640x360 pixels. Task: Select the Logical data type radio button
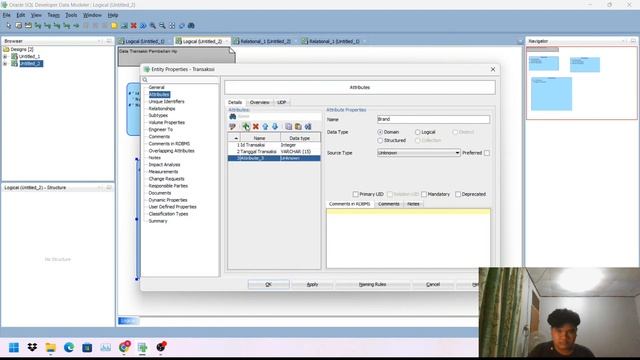tap(417, 132)
